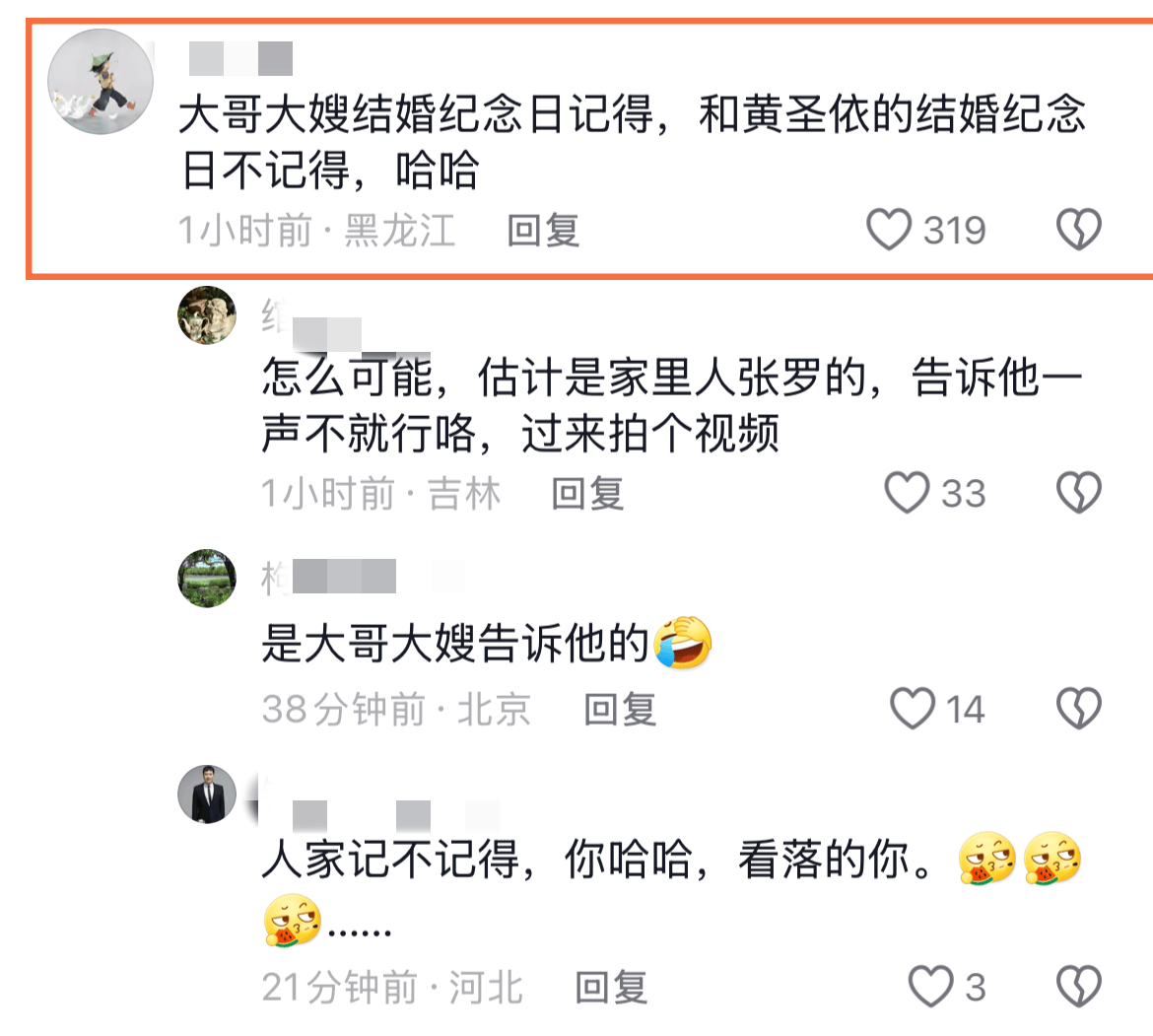Like the 吉林 reply with 33 likes
1153x1036 pixels.
907,493
